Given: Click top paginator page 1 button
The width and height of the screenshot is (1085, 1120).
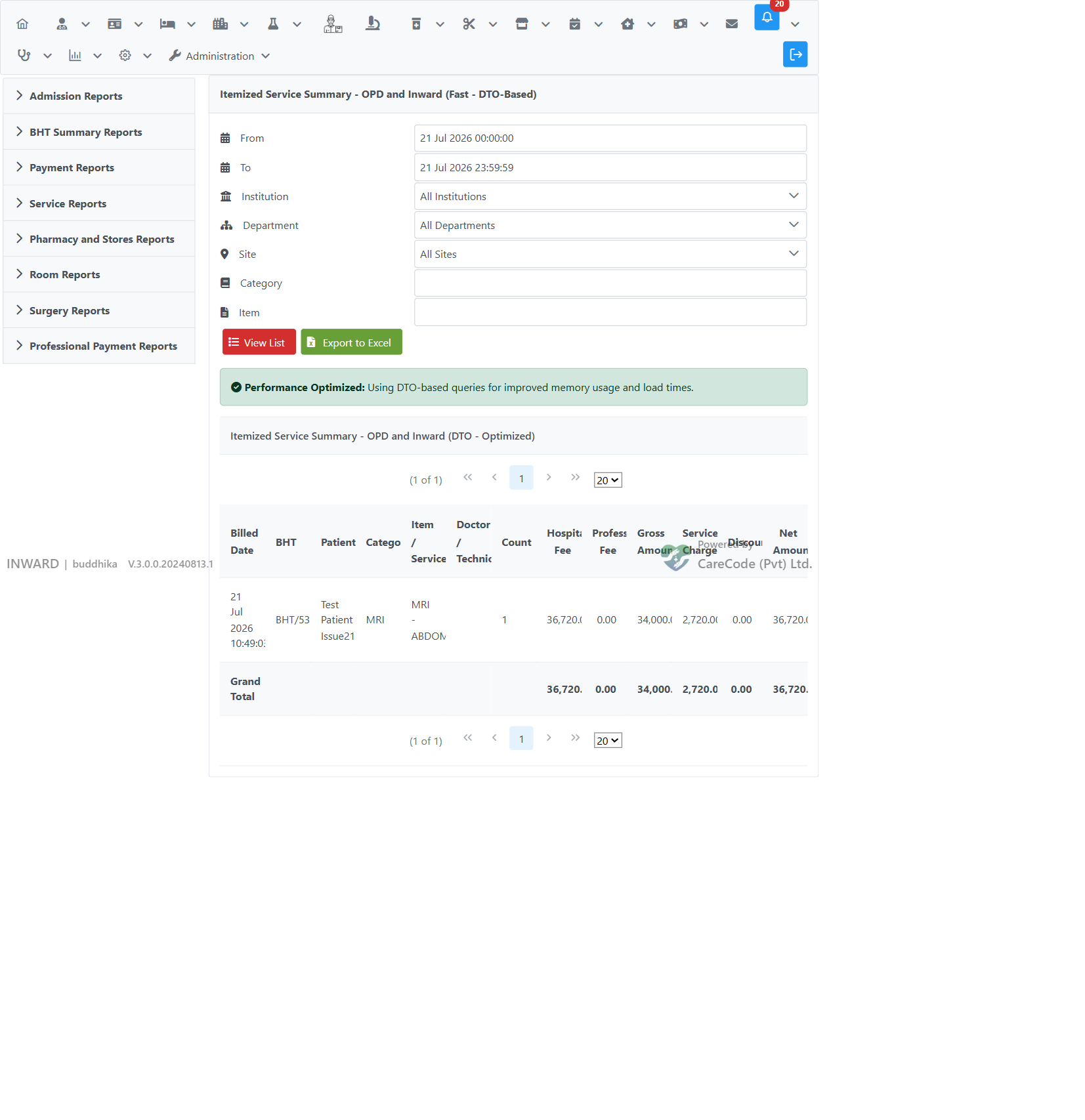Looking at the screenshot, I should tap(521, 478).
